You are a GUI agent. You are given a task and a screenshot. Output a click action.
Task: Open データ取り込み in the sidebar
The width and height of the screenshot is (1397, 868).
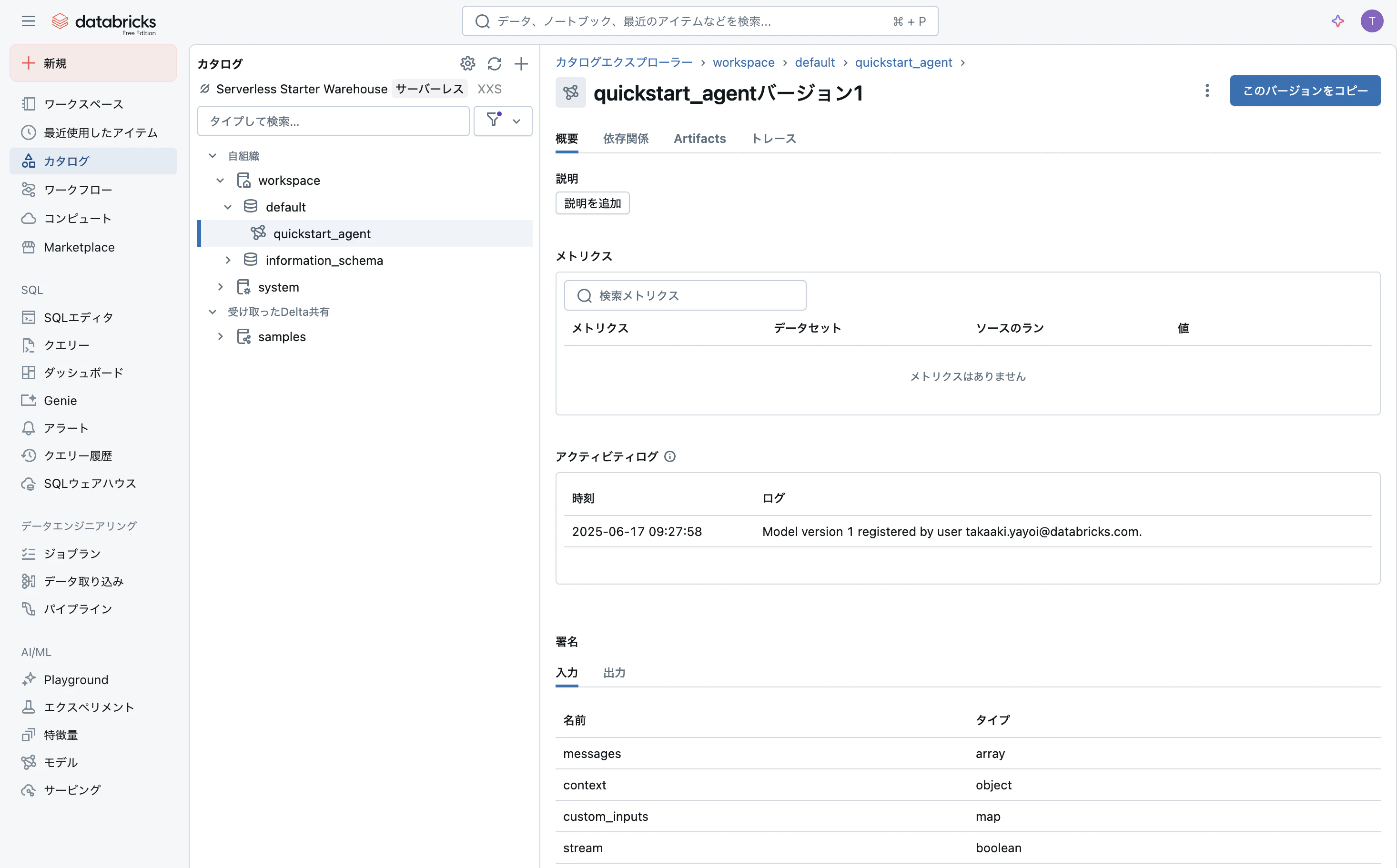click(x=93, y=581)
